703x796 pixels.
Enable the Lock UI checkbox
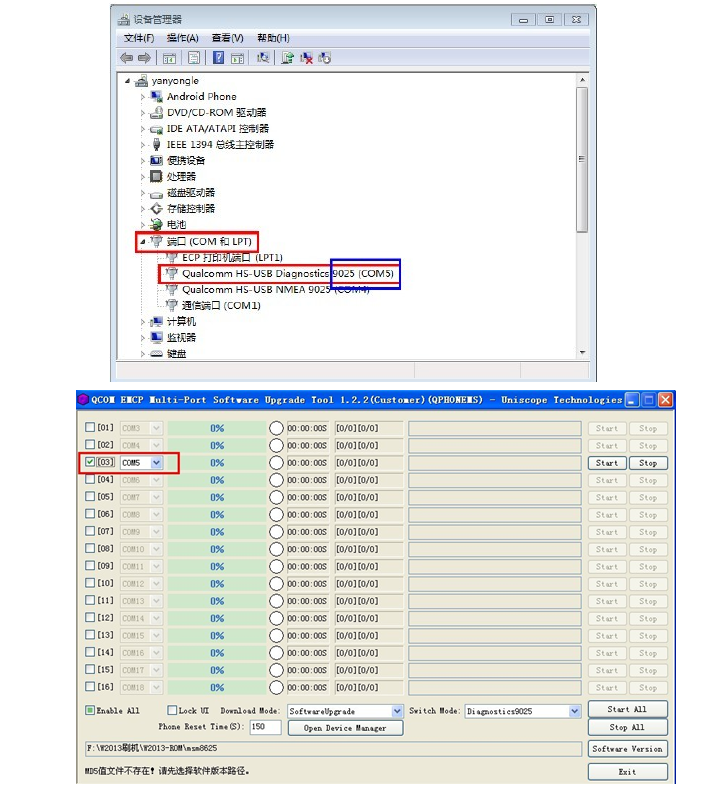[172, 711]
